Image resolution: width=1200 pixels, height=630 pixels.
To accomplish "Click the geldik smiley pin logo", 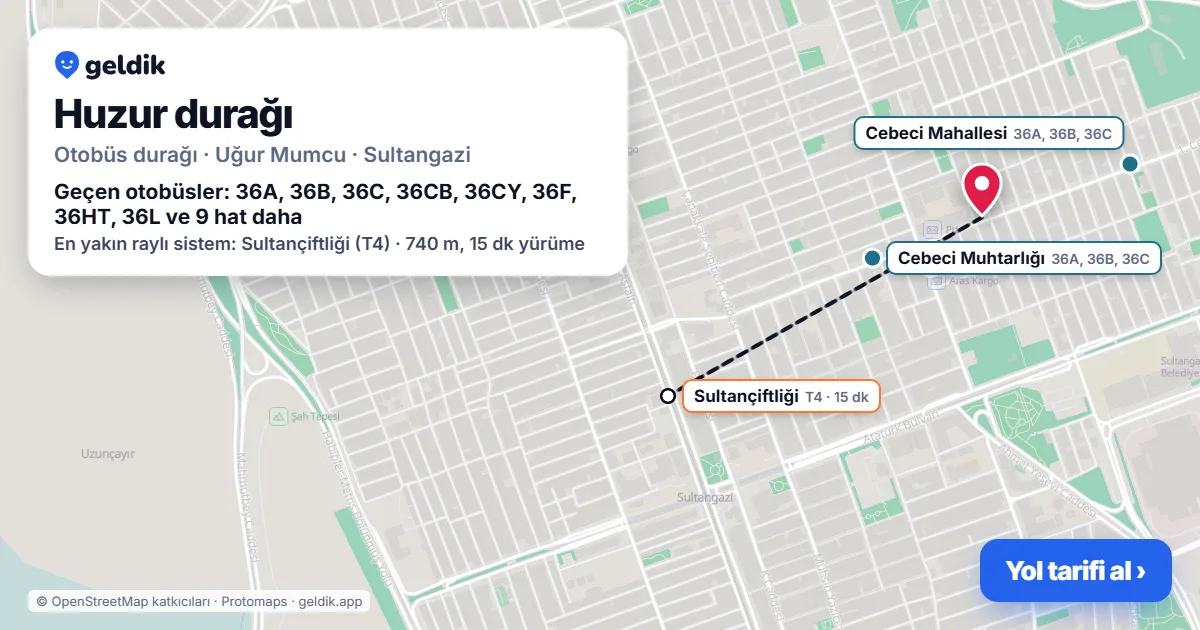I will tap(67, 66).
